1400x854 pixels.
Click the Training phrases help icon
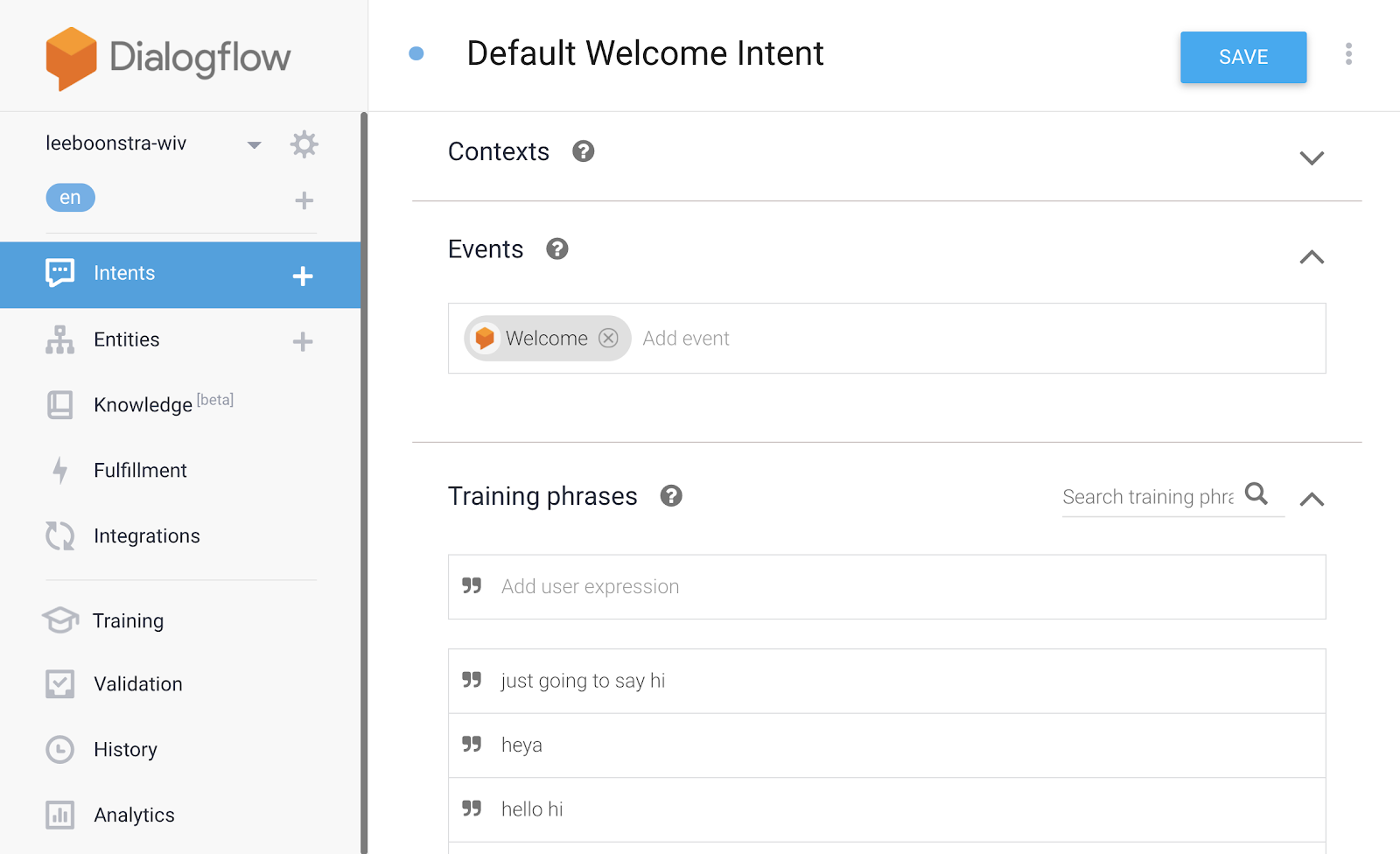click(x=670, y=496)
